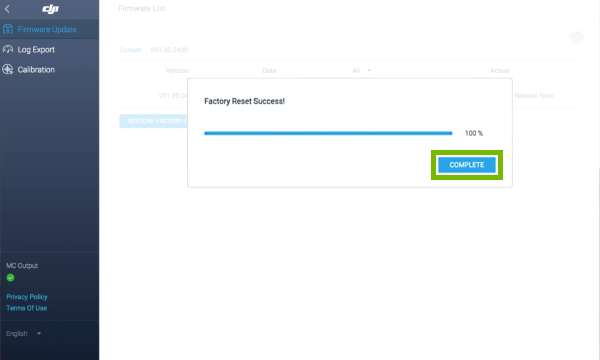
Task: Click the green MC Output status indicator
Action: coord(10,277)
